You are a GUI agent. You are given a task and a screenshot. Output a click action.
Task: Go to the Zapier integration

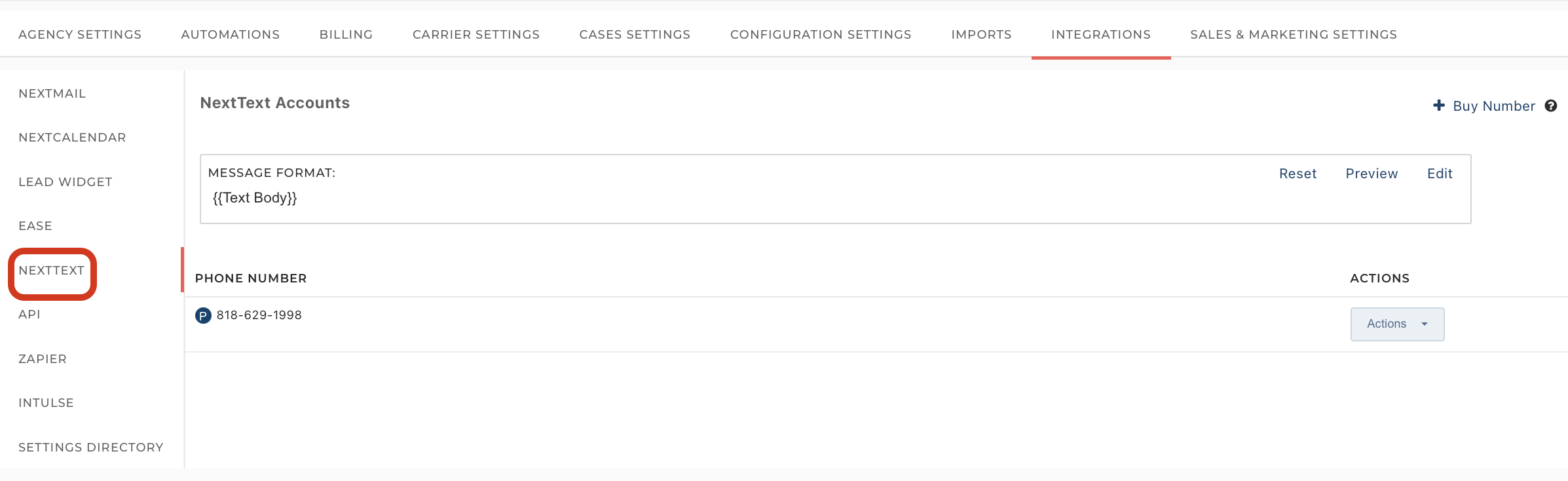[x=43, y=359]
